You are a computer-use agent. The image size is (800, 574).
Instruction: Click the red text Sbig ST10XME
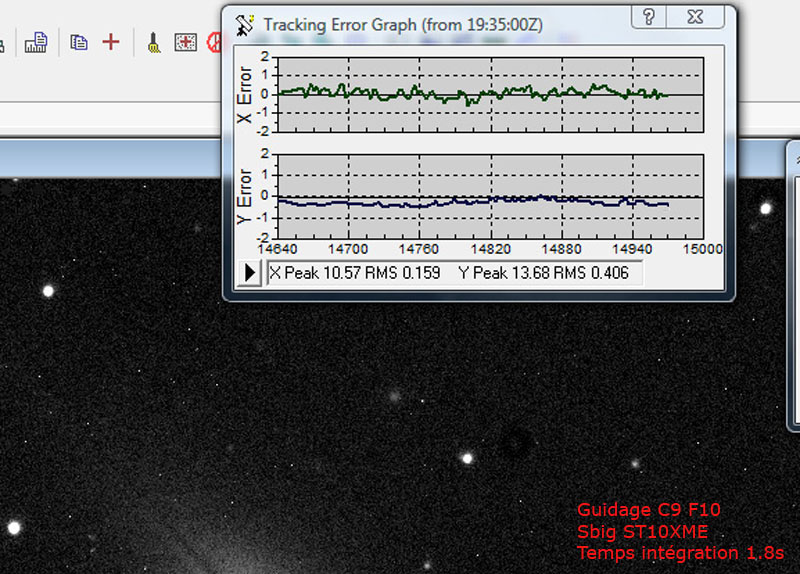pyautogui.click(x=642, y=532)
